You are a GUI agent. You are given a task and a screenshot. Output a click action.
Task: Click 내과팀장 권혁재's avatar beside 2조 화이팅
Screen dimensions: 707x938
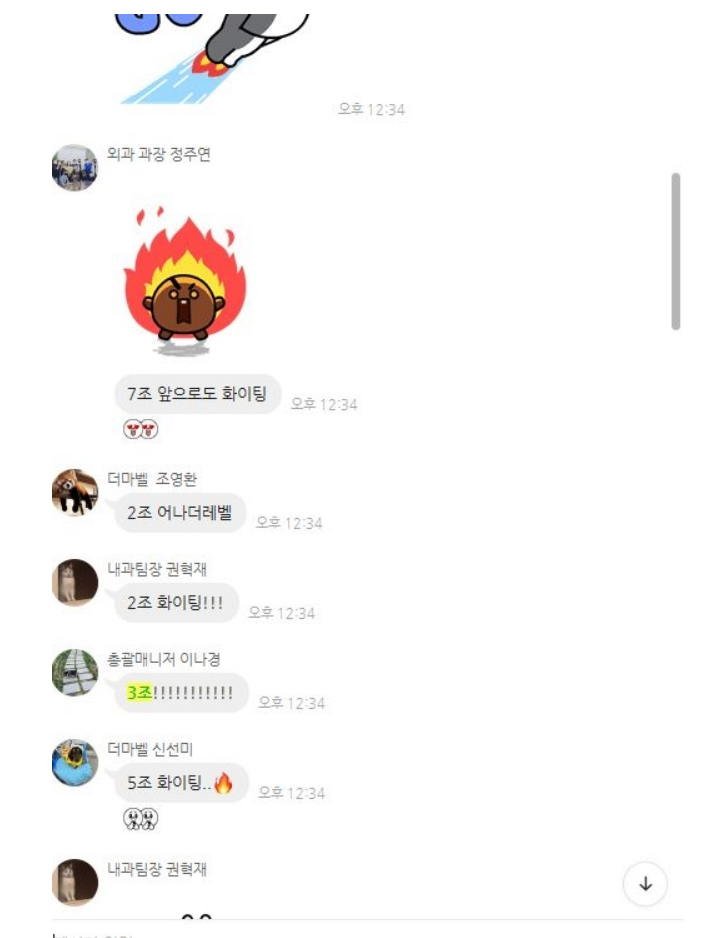tap(75, 582)
